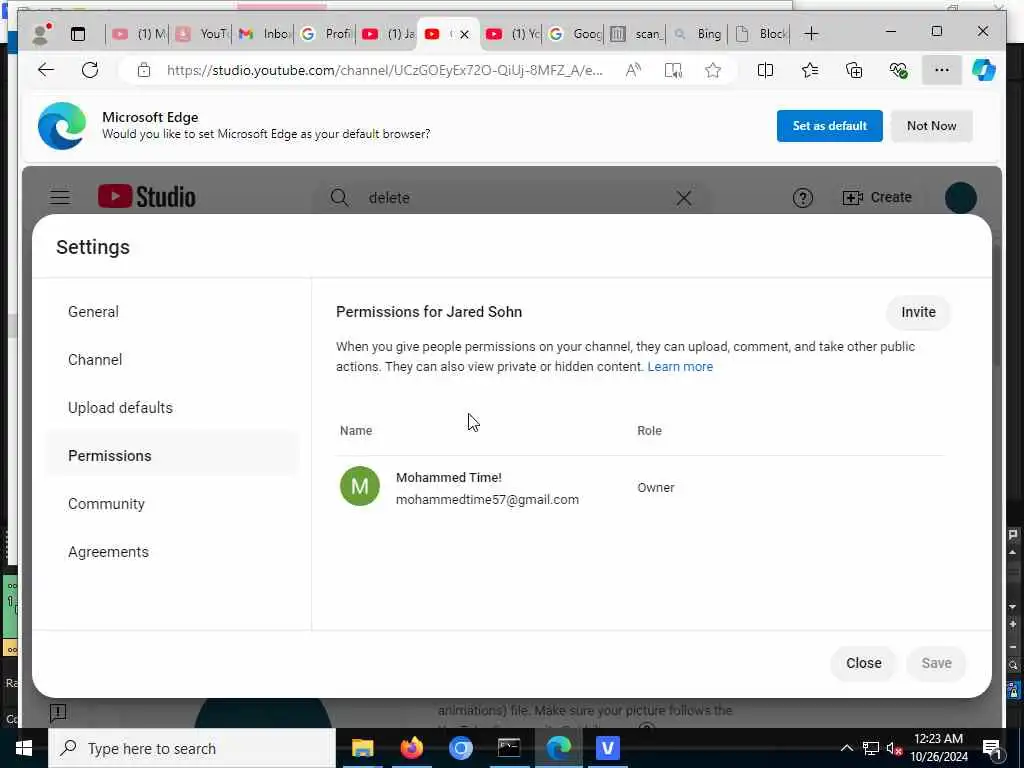This screenshot has width=1024, height=768.
Task: Click the send feedback icon in Studio
Action: [x=58, y=712]
